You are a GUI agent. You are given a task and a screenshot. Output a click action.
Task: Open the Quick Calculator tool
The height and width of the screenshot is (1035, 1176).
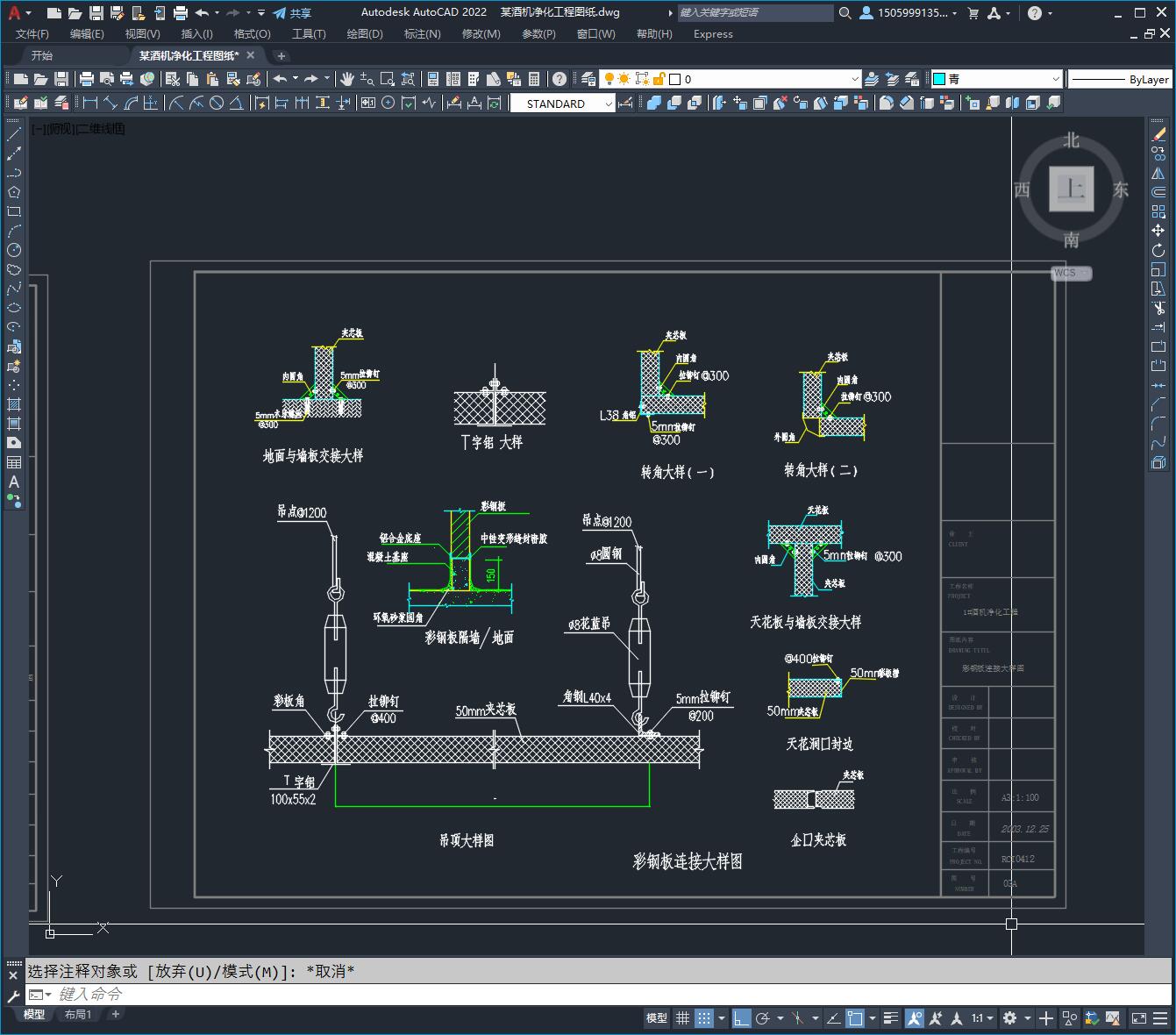534,79
